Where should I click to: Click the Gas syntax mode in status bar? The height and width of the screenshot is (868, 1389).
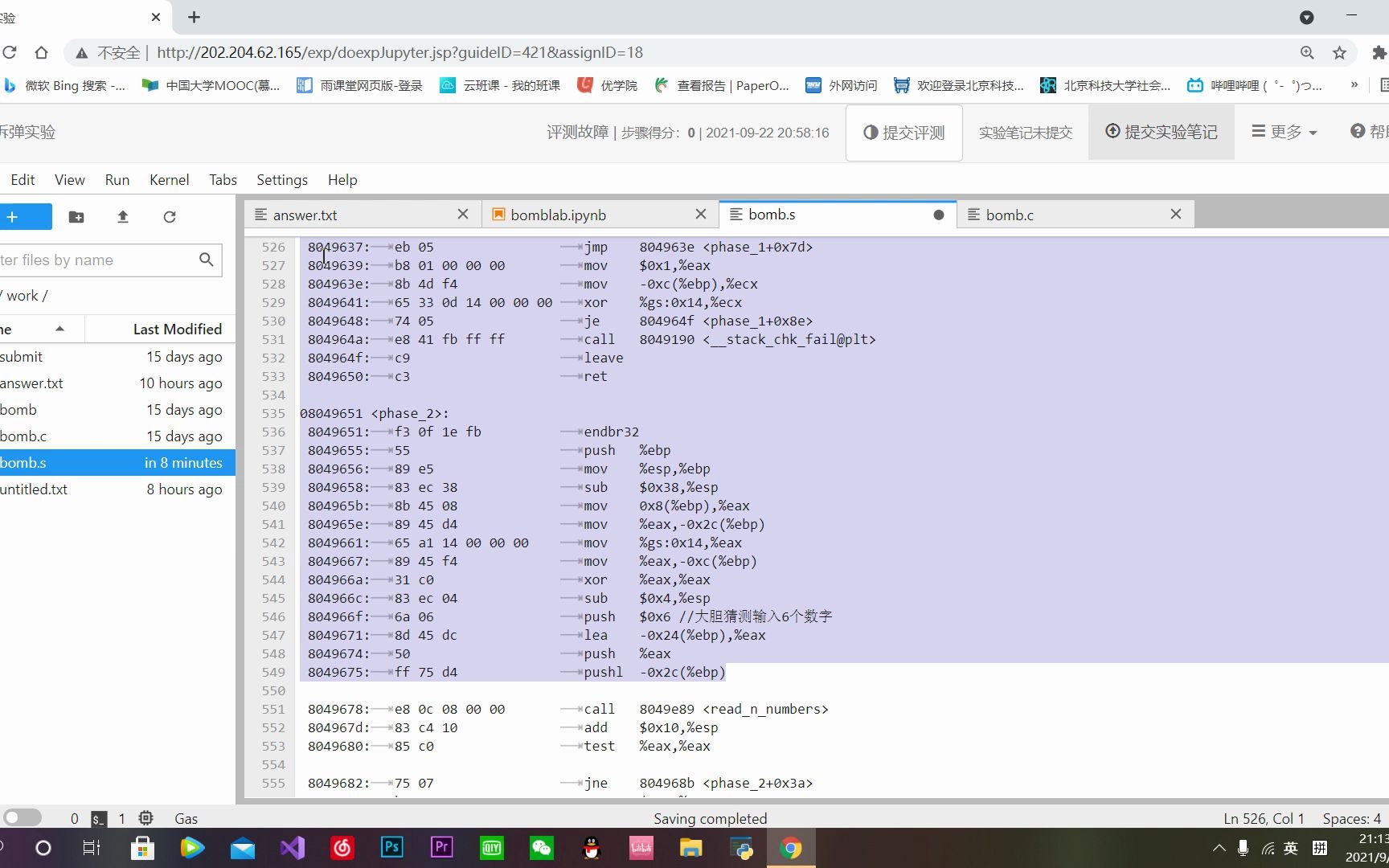tap(186, 818)
